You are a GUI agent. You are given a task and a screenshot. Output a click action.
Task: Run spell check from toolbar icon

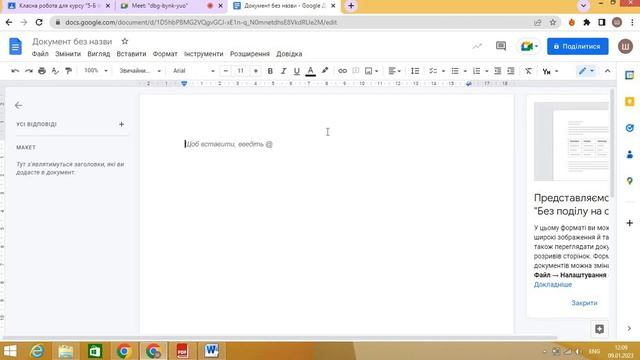coord(55,71)
